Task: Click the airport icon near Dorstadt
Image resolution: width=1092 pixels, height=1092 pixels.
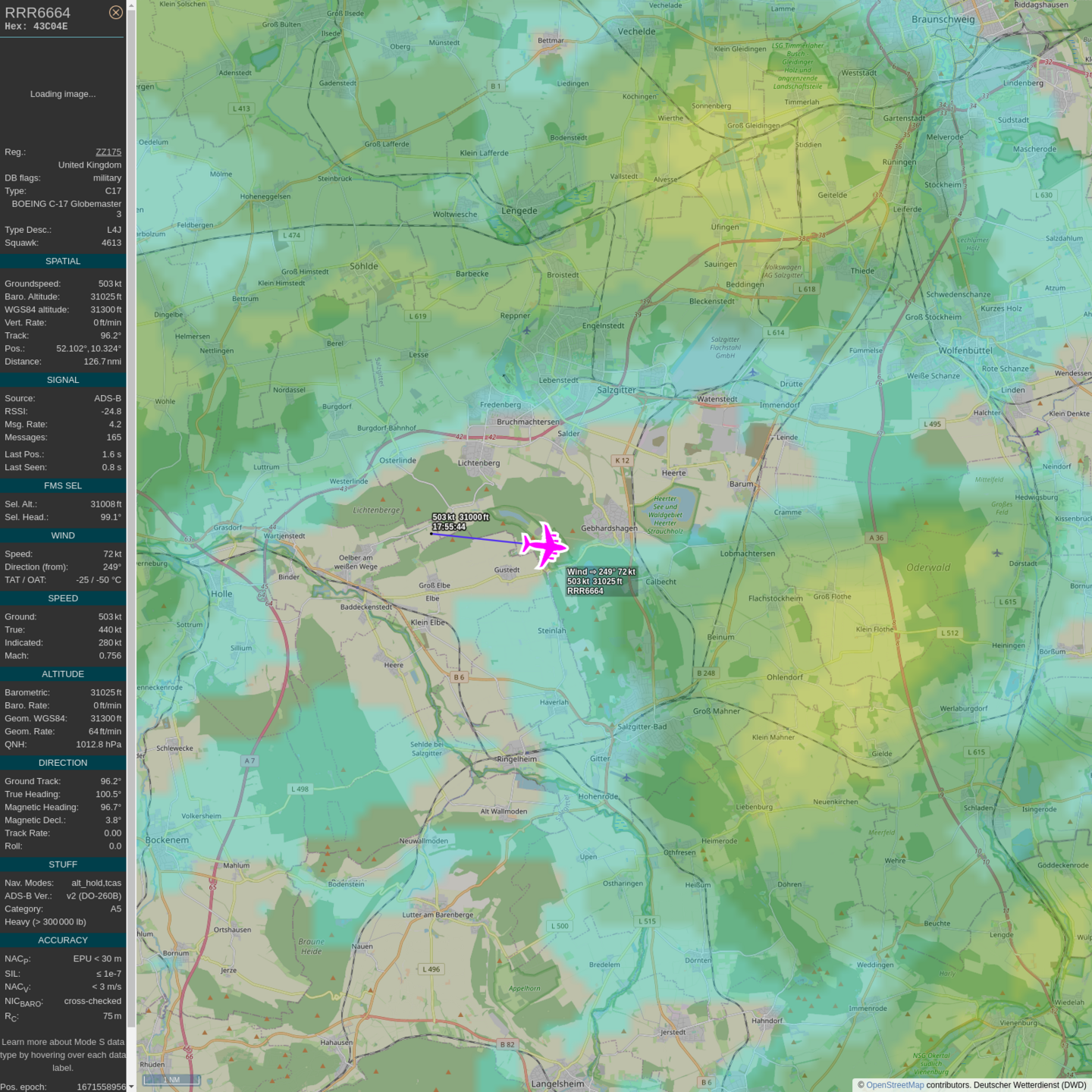Action: [x=997, y=553]
